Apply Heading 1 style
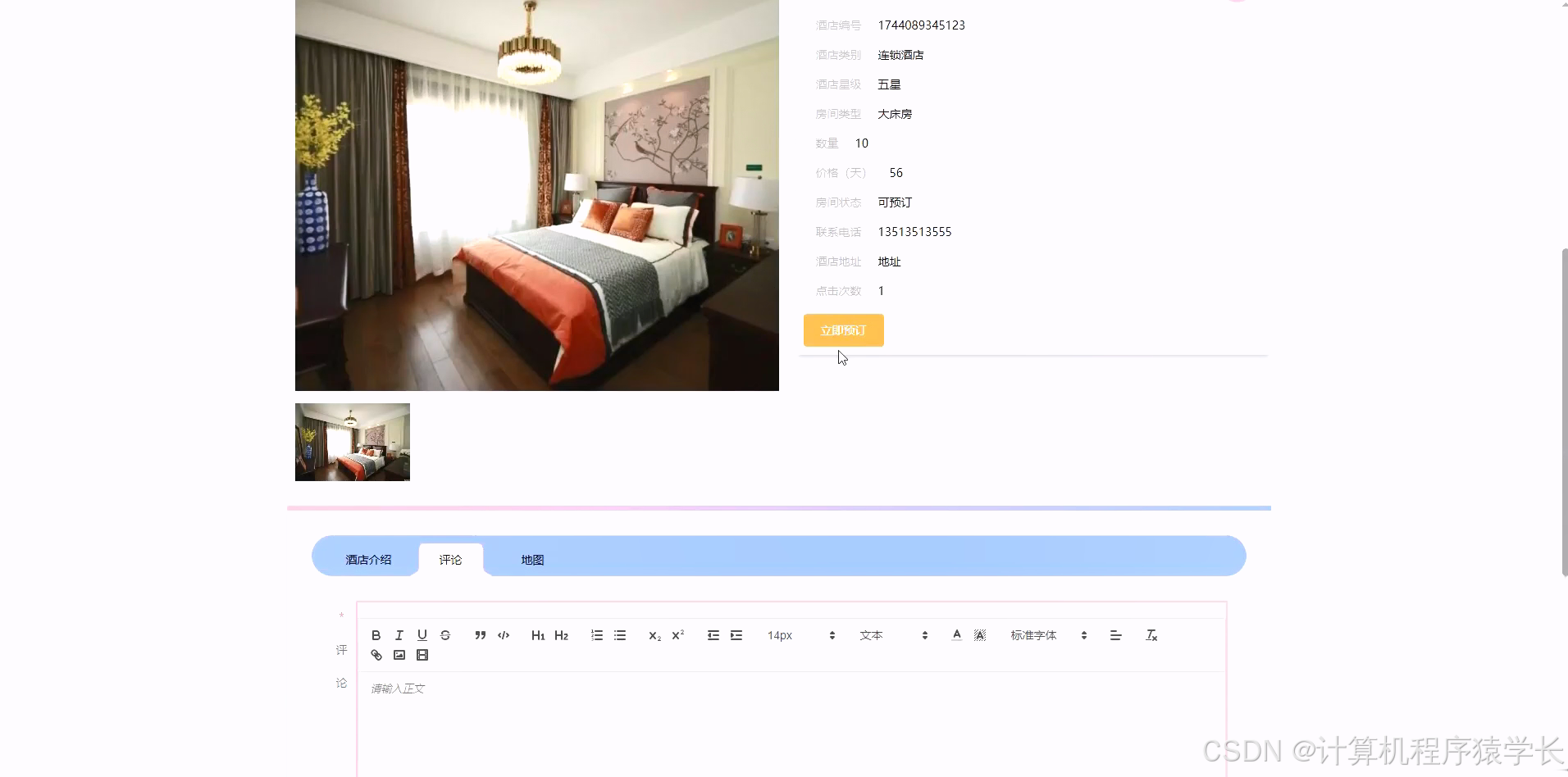The width and height of the screenshot is (1568, 777). [x=538, y=635]
